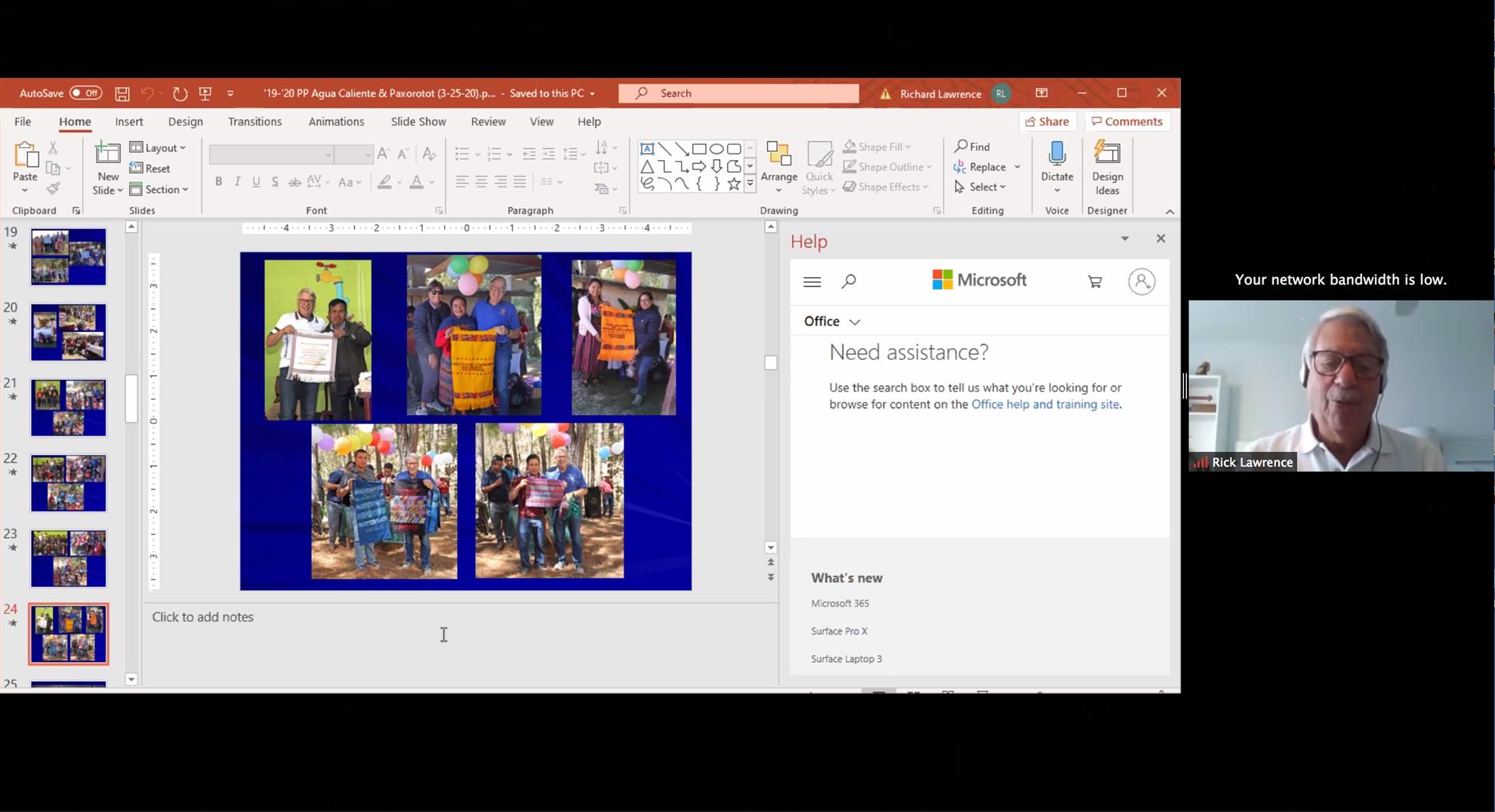The image size is (1495, 812).
Task: Toggle Bold formatting
Action: (218, 182)
